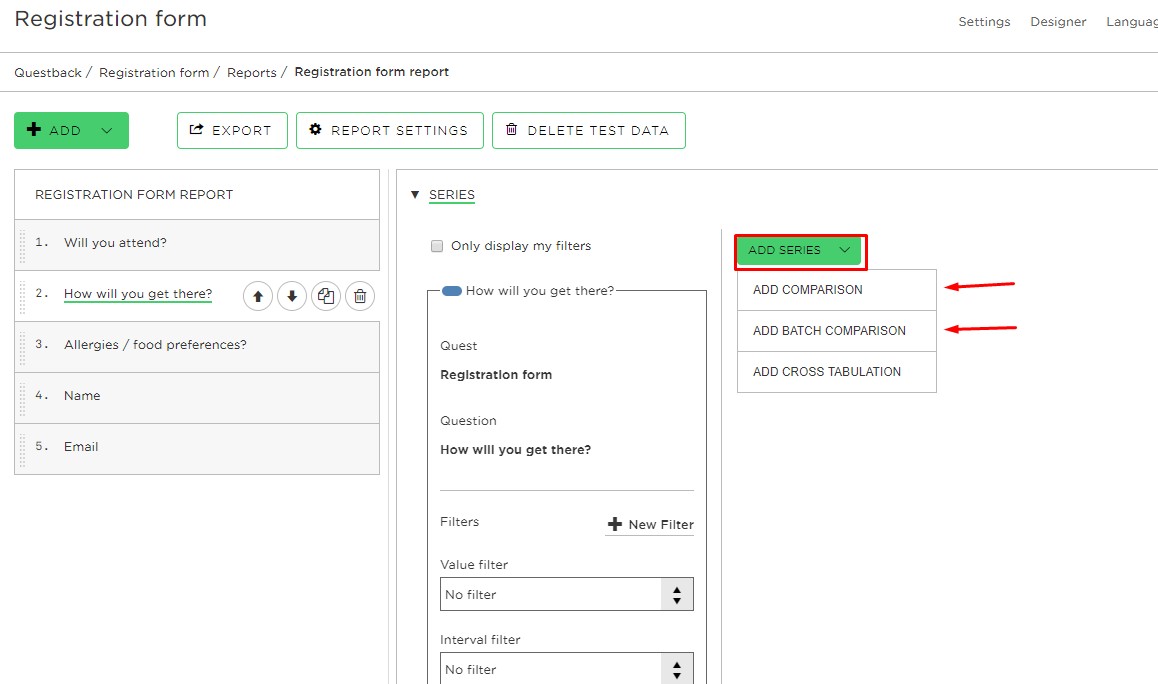Select the Name question row
Viewport: 1158px width, 684px height.
pos(197,397)
